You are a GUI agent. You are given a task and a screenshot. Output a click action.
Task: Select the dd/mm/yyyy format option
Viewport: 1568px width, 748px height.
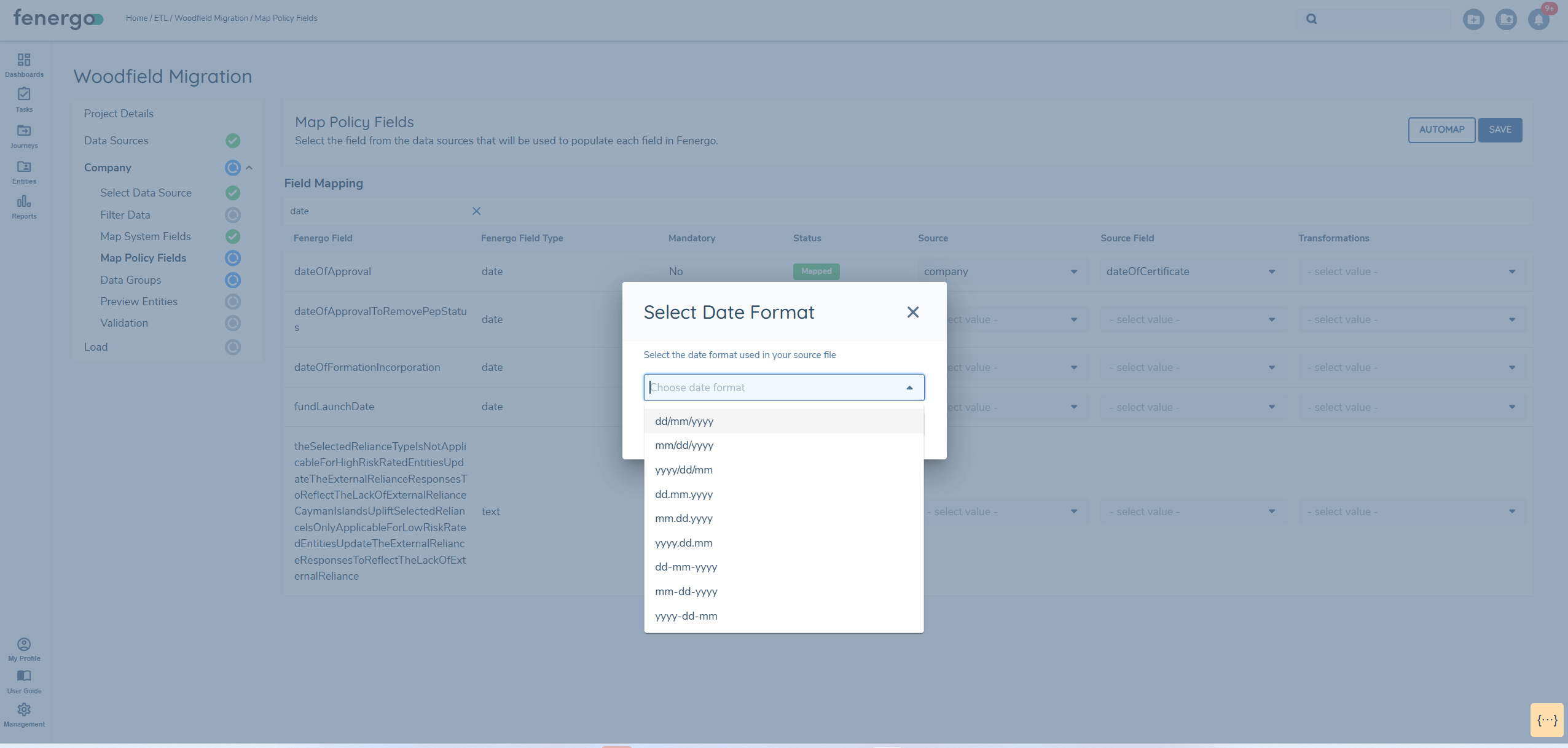(684, 421)
